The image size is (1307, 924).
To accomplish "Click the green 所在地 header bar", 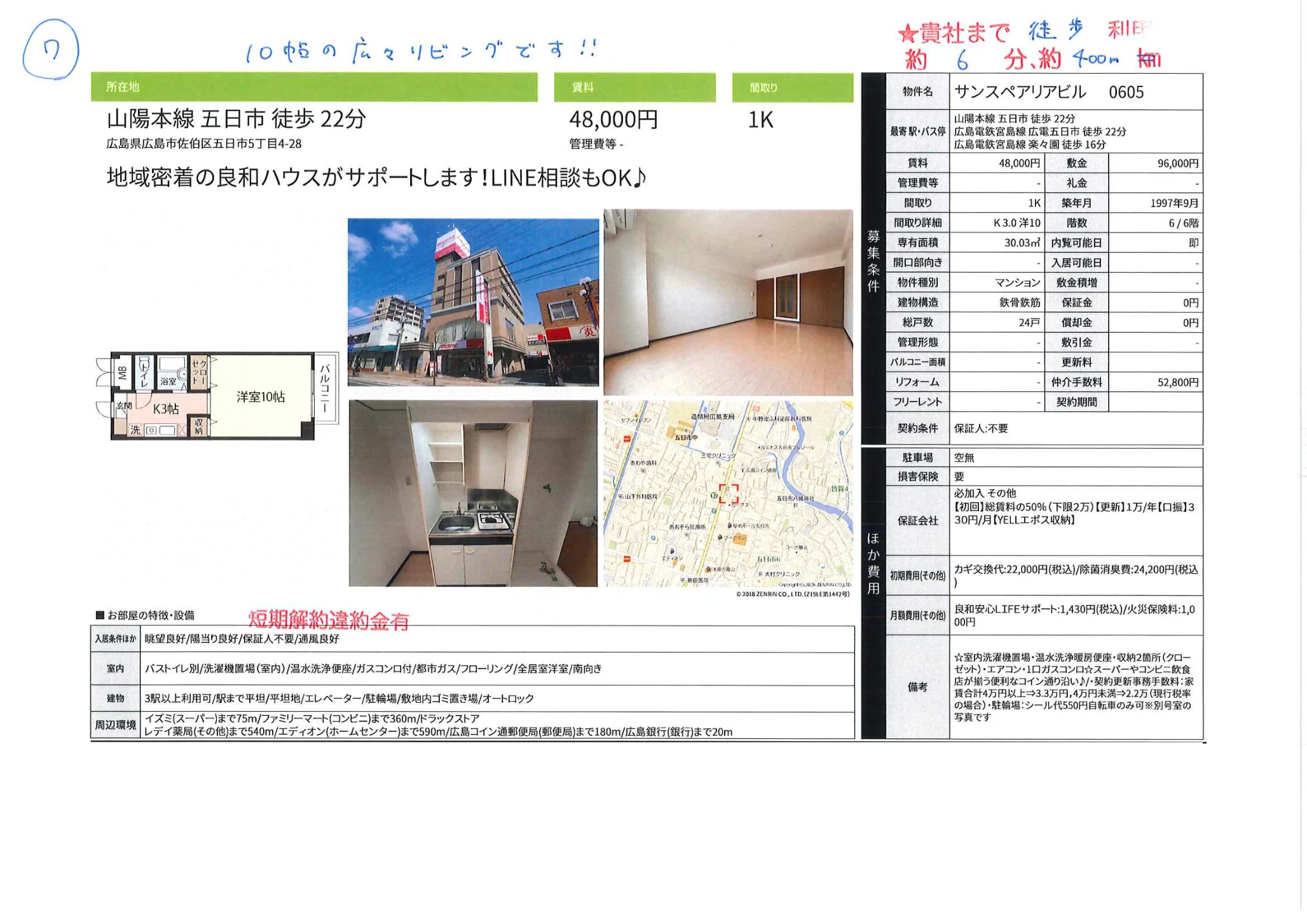I will pos(314,87).
